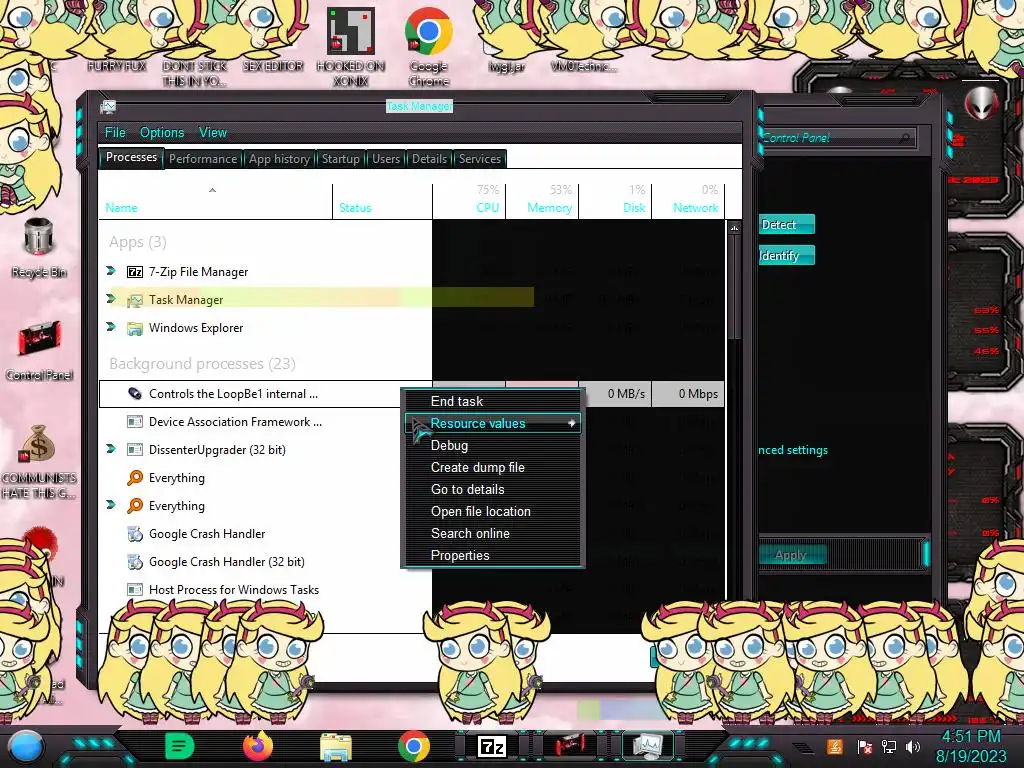Click the Windows Explorer process icon
1024x768 pixels.
pyautogui.click(x=135, y=328)
